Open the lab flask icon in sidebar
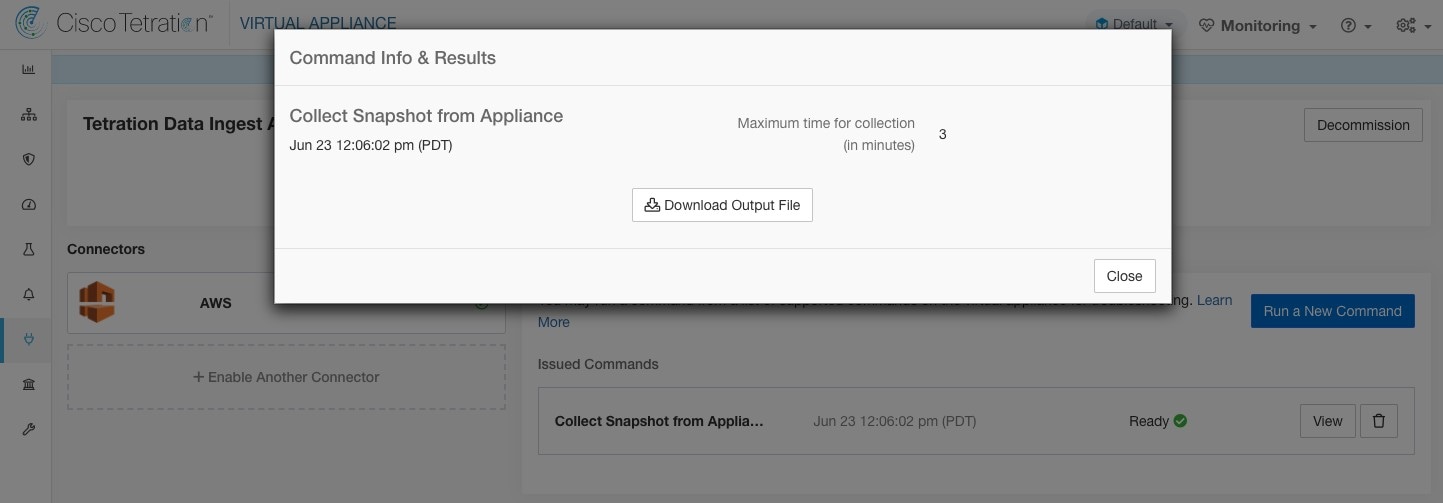Viewport: 1443px width, 503px height. coord(28,249)
